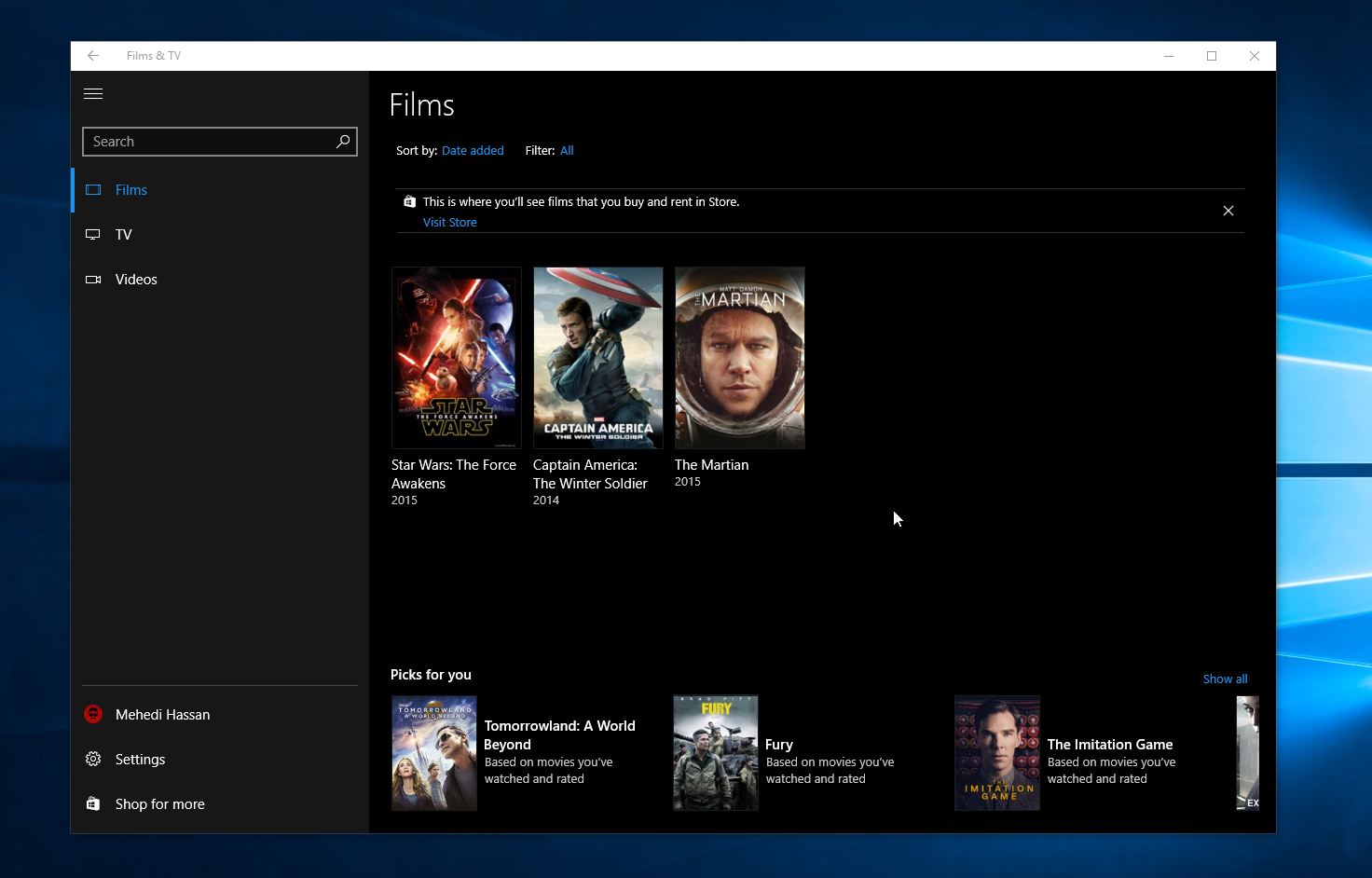Open Shop for more
This screenshot has height=878, width=1372.
point(220,803)
